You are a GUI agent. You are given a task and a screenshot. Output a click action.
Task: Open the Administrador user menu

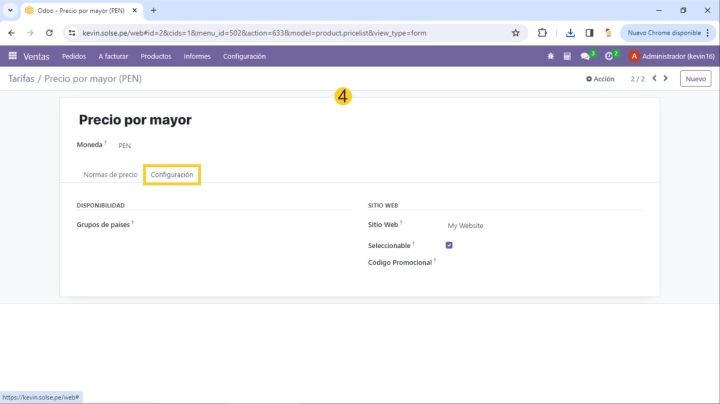click(670, 56)
